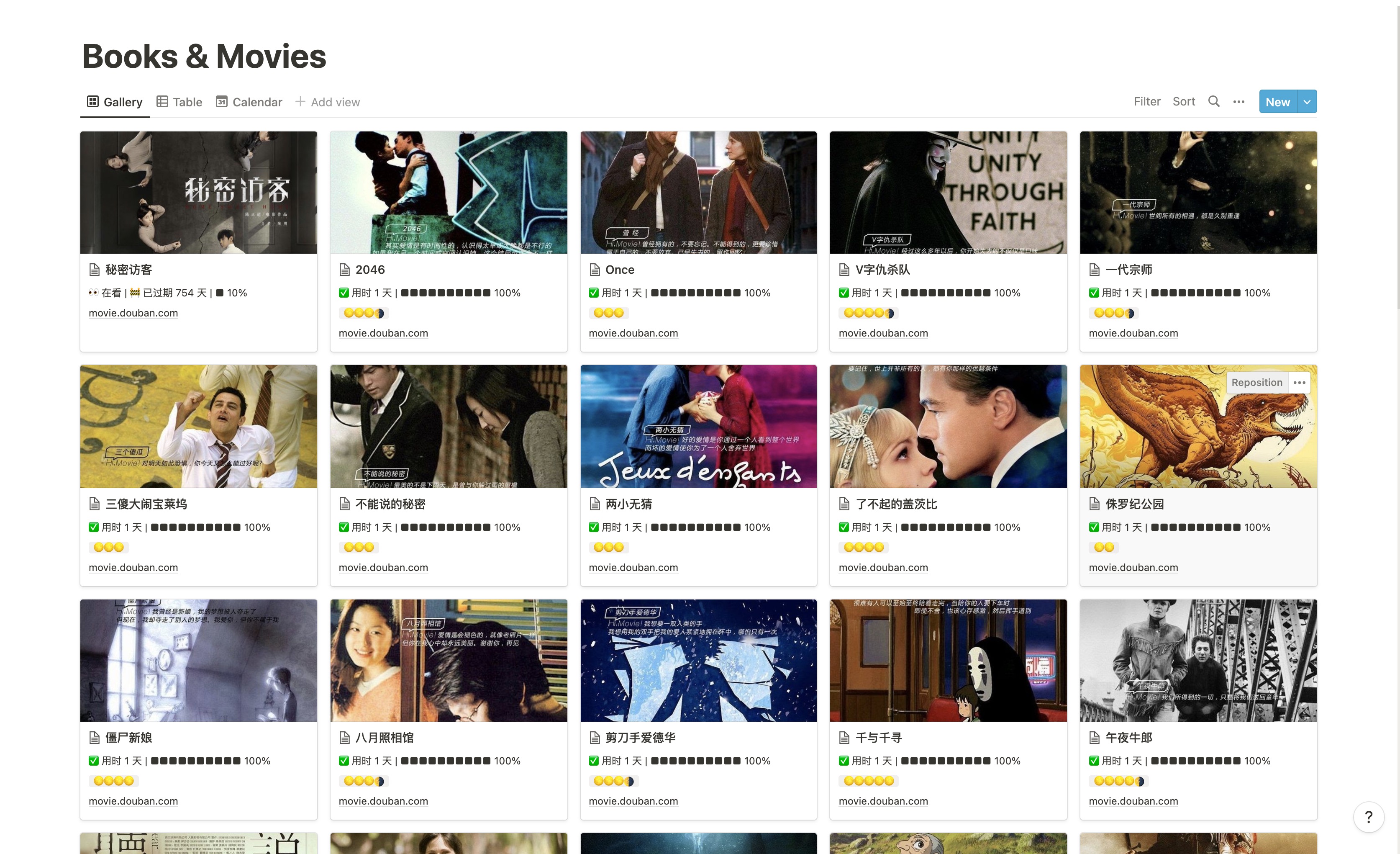1400x854 pixels.
Task: Click the page icon beside 千与千寻
Action: [844, 738]
